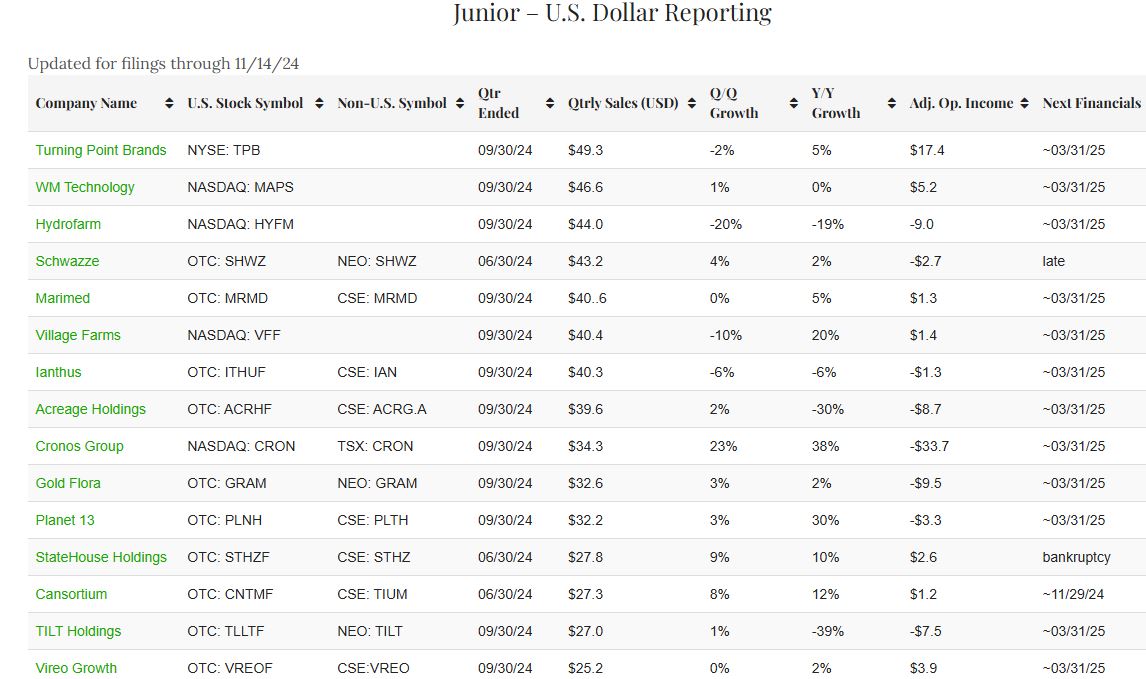This screenshot has width=1146, height=679.
Task: Open the Vireo Growth link
Action: pos(76,668)
